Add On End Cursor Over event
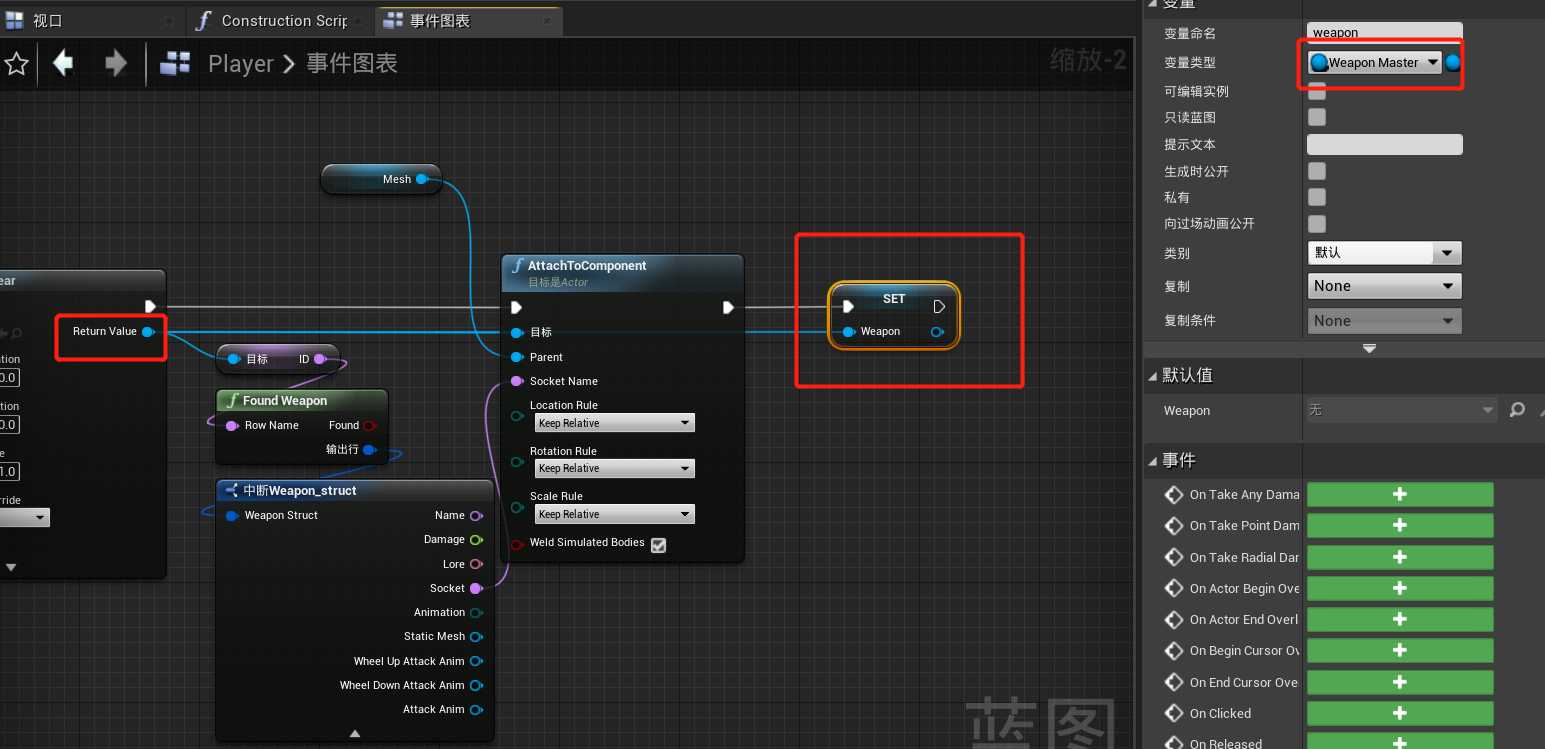 (x=1400, y=682)
